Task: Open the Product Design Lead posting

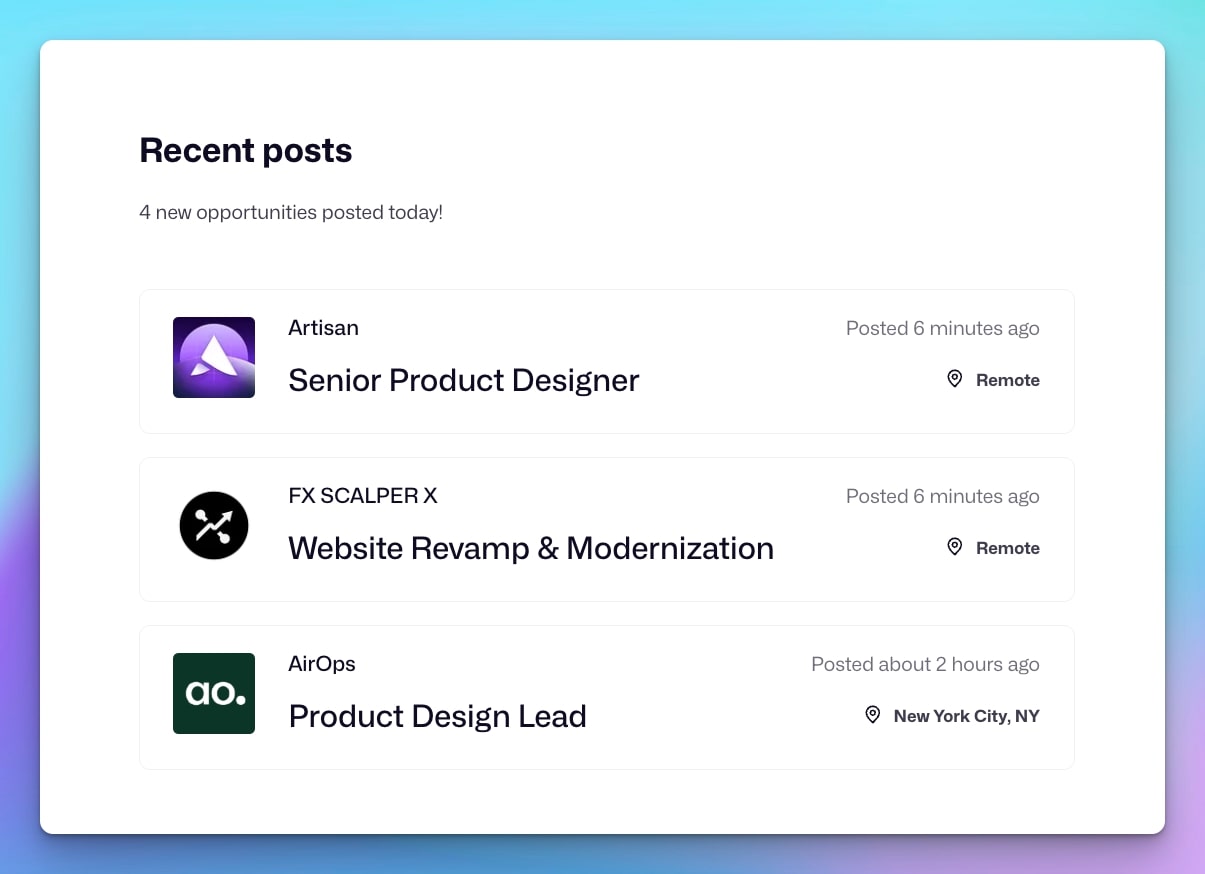Action: (x=437, y=716)
